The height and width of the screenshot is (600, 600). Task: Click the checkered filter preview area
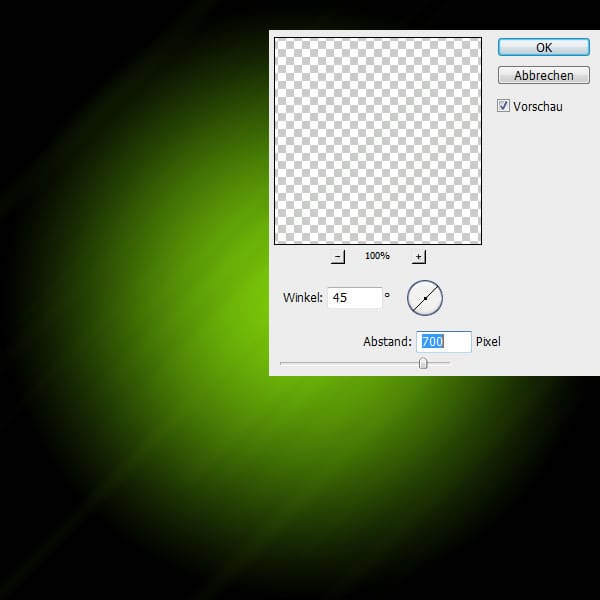point(378,141)
